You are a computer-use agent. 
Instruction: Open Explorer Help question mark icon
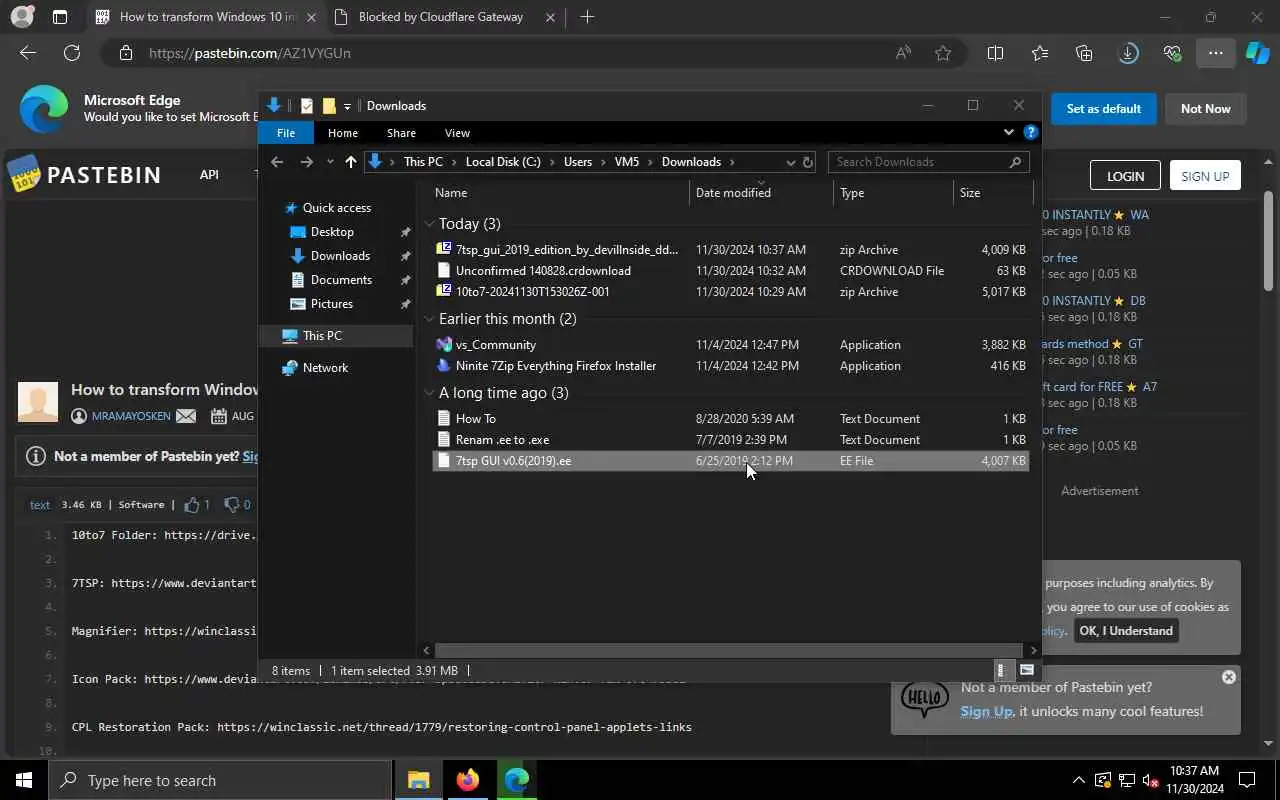click(x=1031, y=132)
